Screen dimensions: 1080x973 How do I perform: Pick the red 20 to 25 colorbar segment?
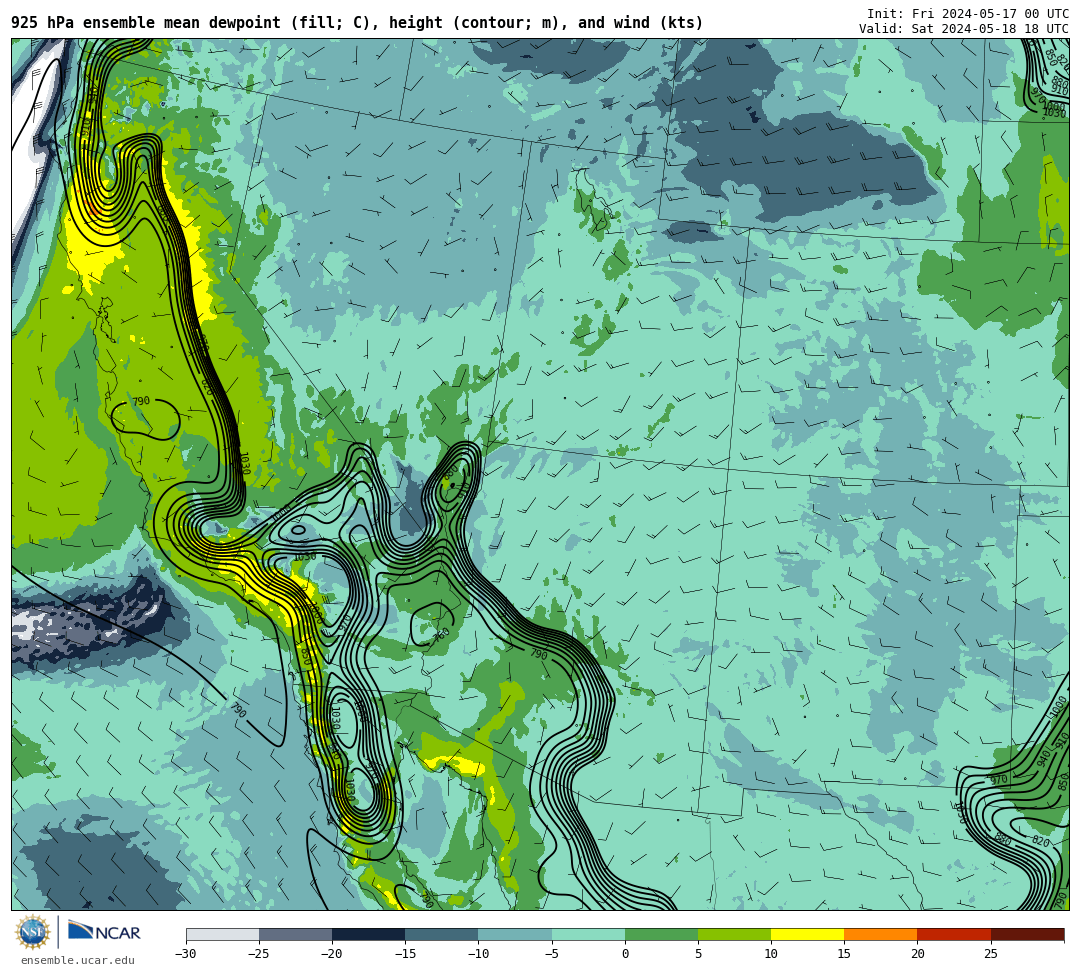(954, 934)
